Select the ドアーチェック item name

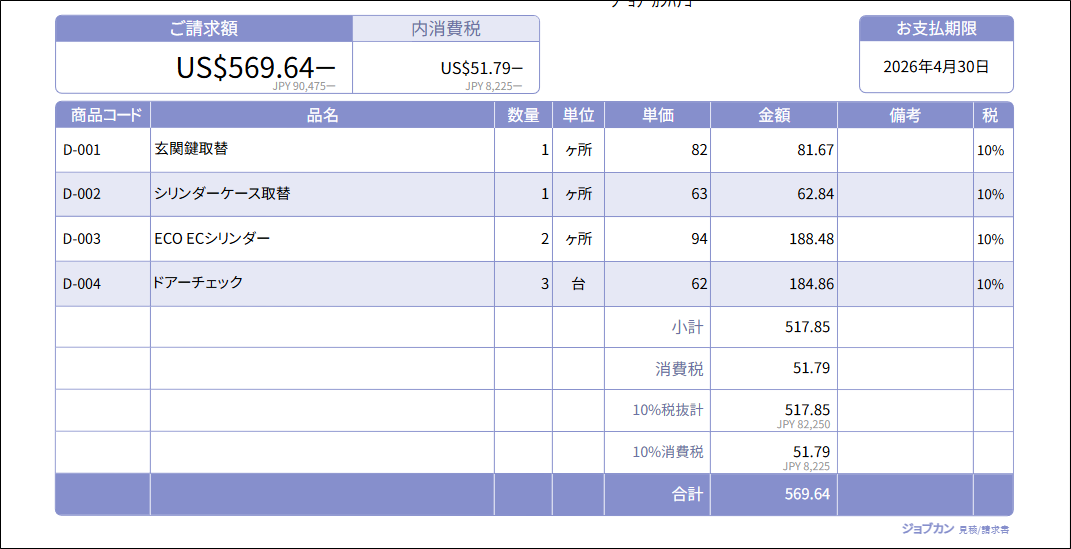click(x=199, y=281)
